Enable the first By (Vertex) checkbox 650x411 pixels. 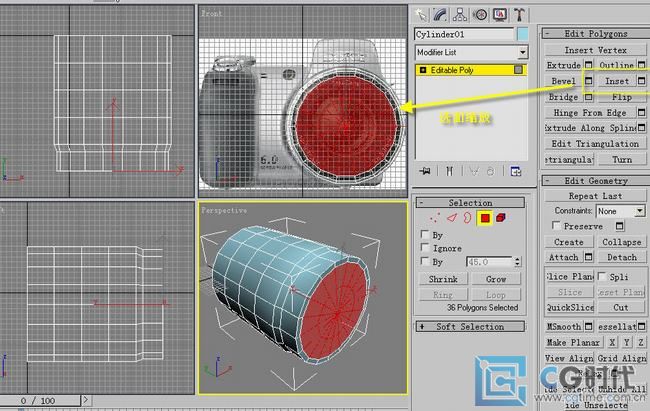coord(424,234)
